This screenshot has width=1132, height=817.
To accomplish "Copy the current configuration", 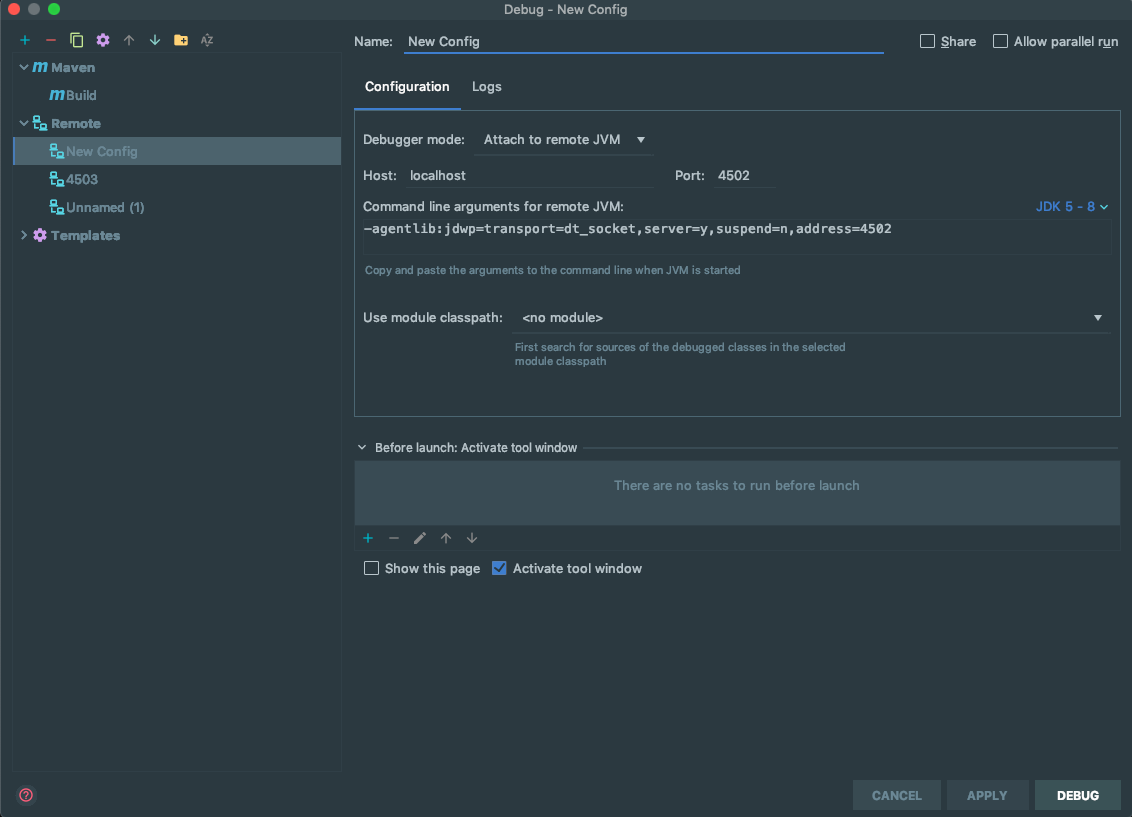I will (76, 40).
